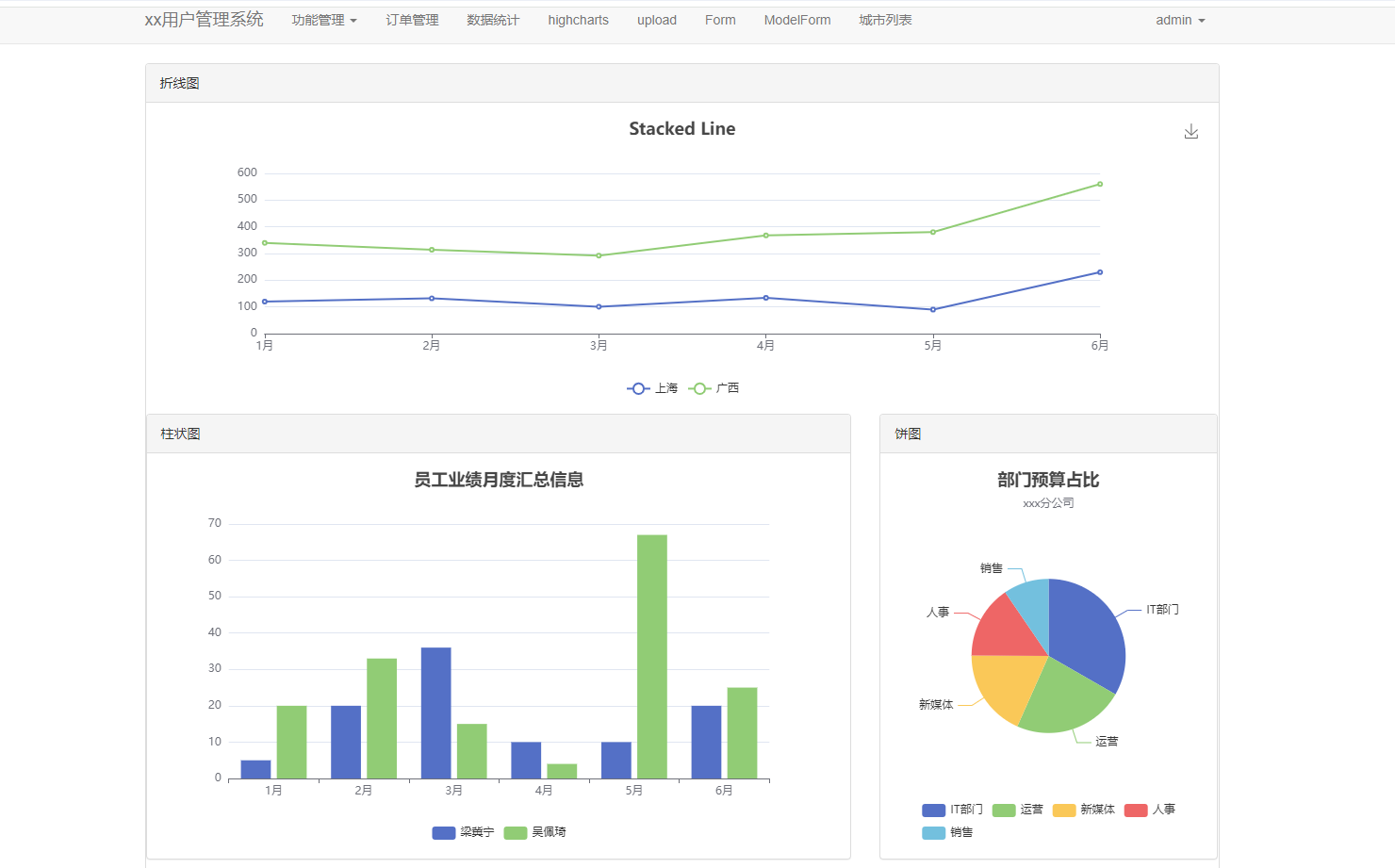Toggle 人事 in pie chart legend
The height and width of the screenshot is (868, 1395).
click(x=1150, y=810)
